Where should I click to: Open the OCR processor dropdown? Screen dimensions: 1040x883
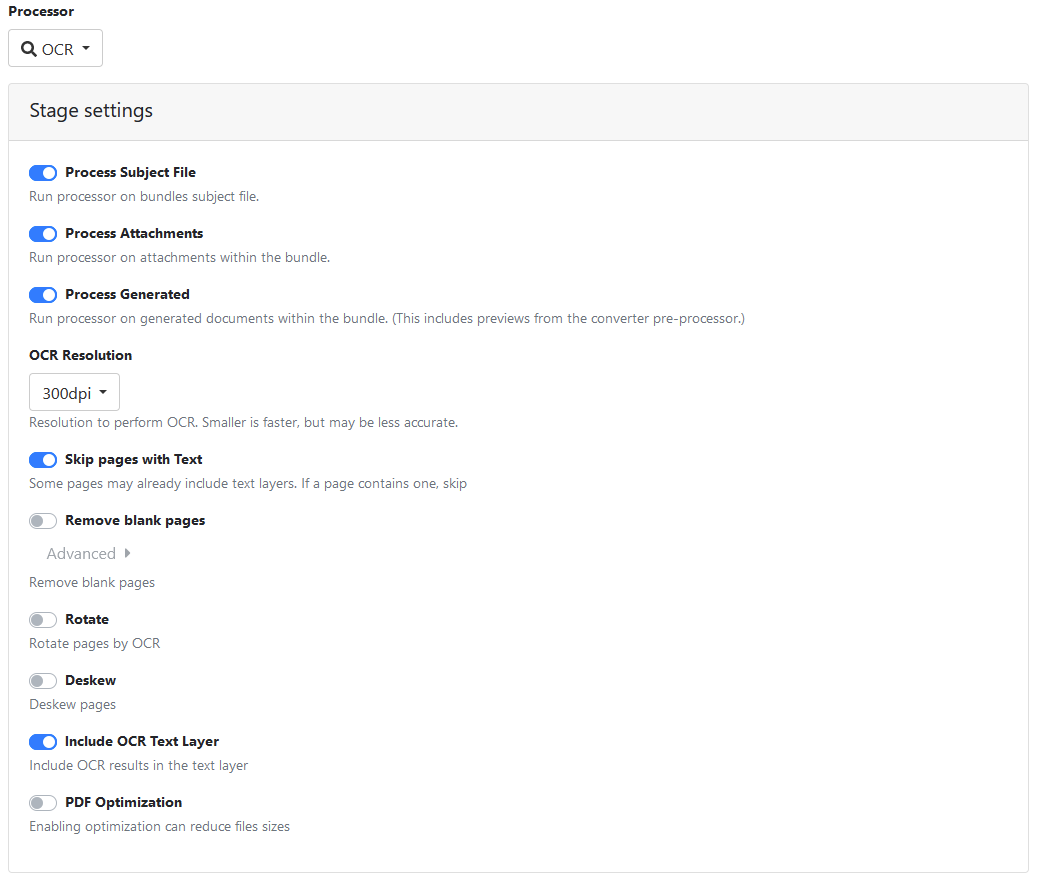point(56,49)
